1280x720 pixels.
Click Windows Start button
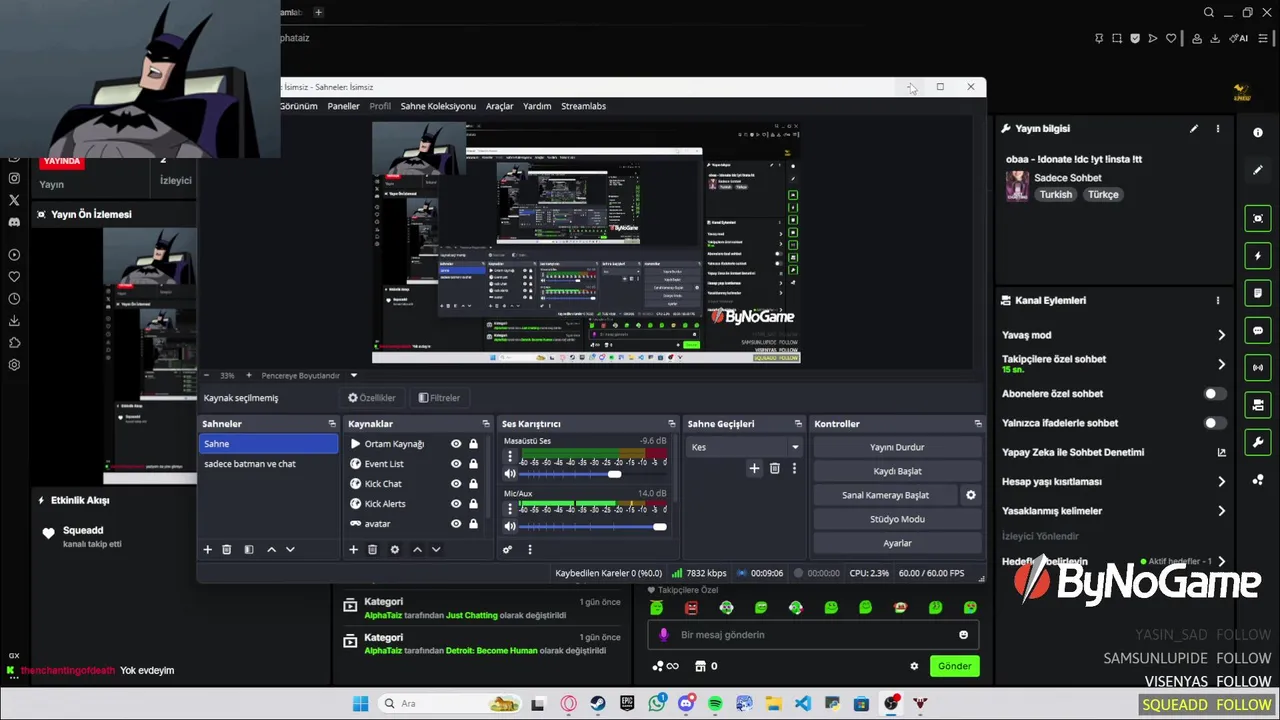[x=361, y=704]
